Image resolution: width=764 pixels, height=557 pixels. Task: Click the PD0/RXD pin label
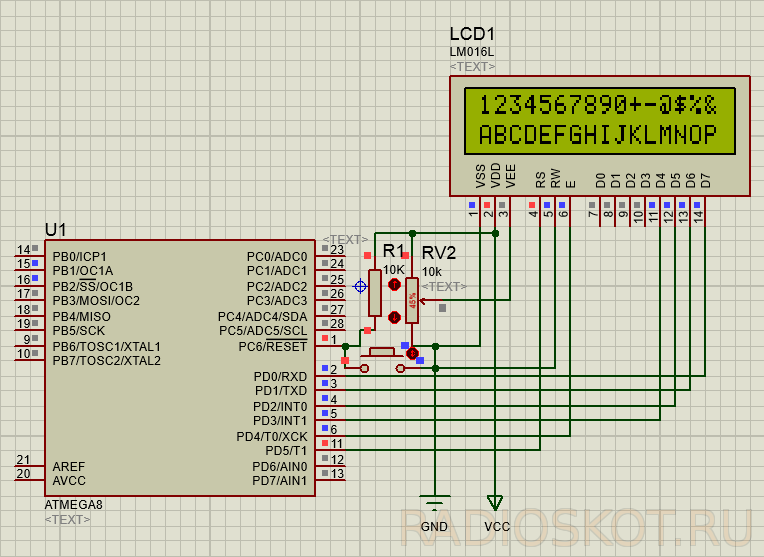(280, 377)
